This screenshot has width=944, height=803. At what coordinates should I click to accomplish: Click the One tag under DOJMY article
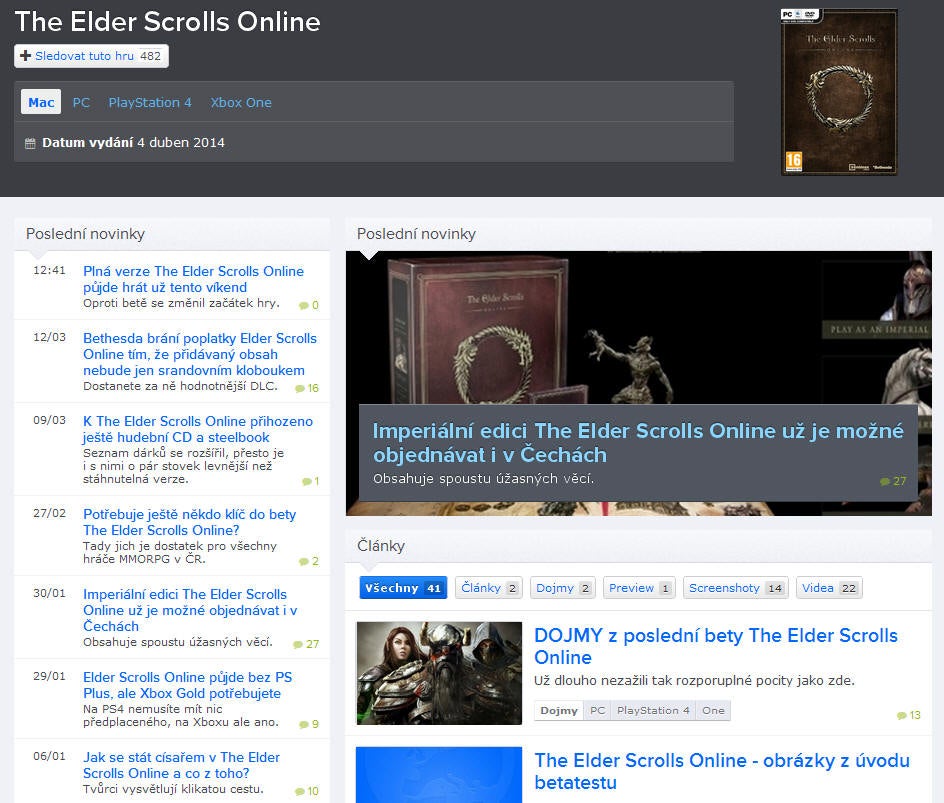[x=713, y=710]
